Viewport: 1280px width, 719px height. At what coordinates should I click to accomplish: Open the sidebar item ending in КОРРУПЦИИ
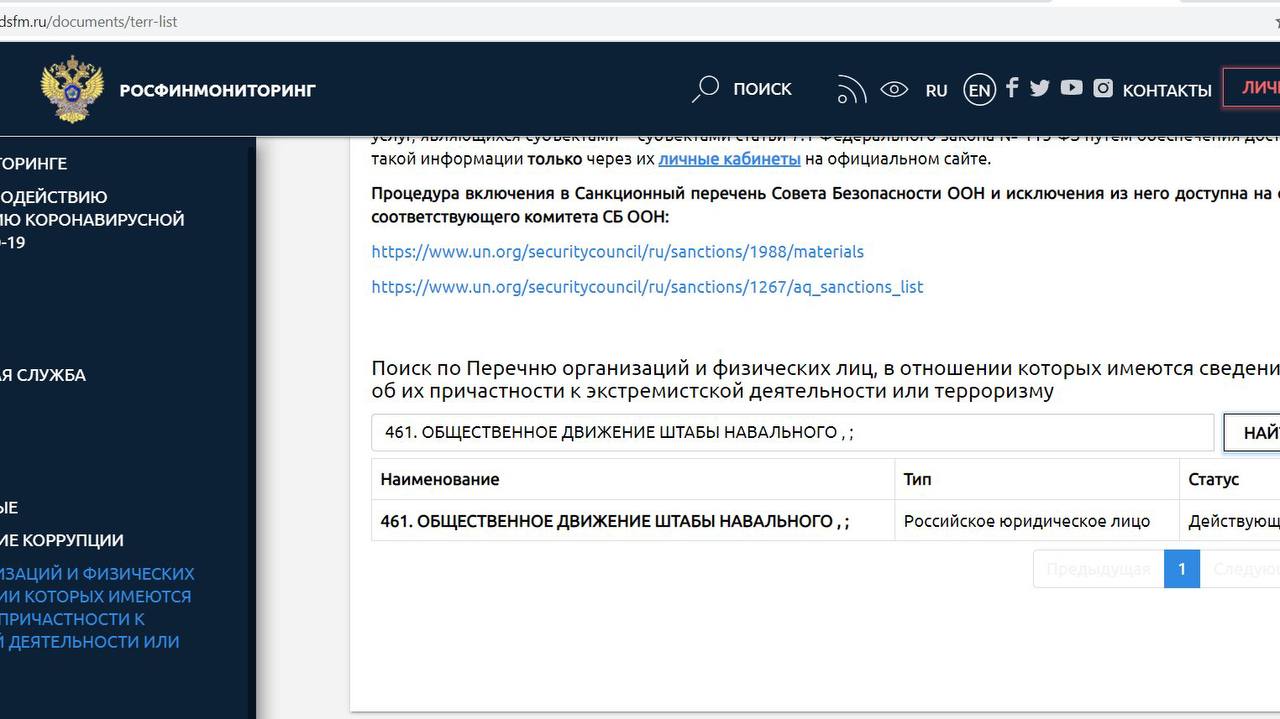(x=62, y=540)
